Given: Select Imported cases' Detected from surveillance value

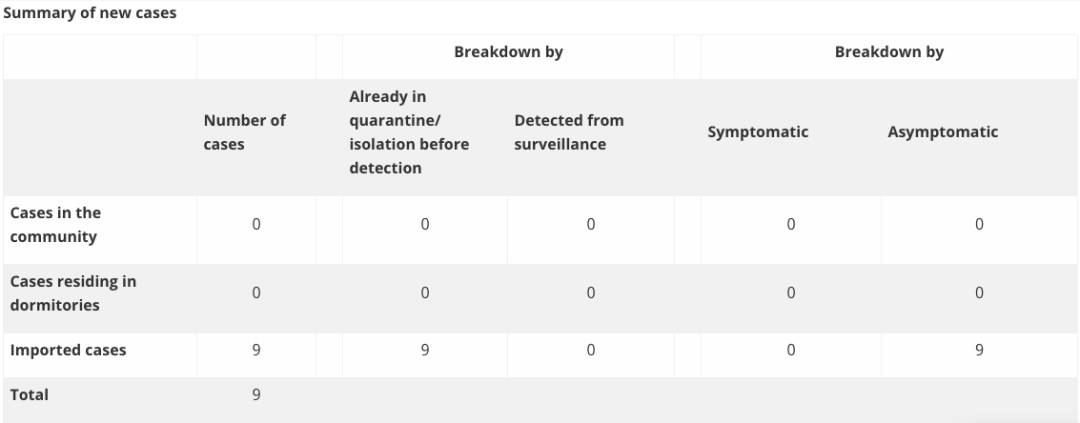Looking at the screenshot, I should pos(591,350).
